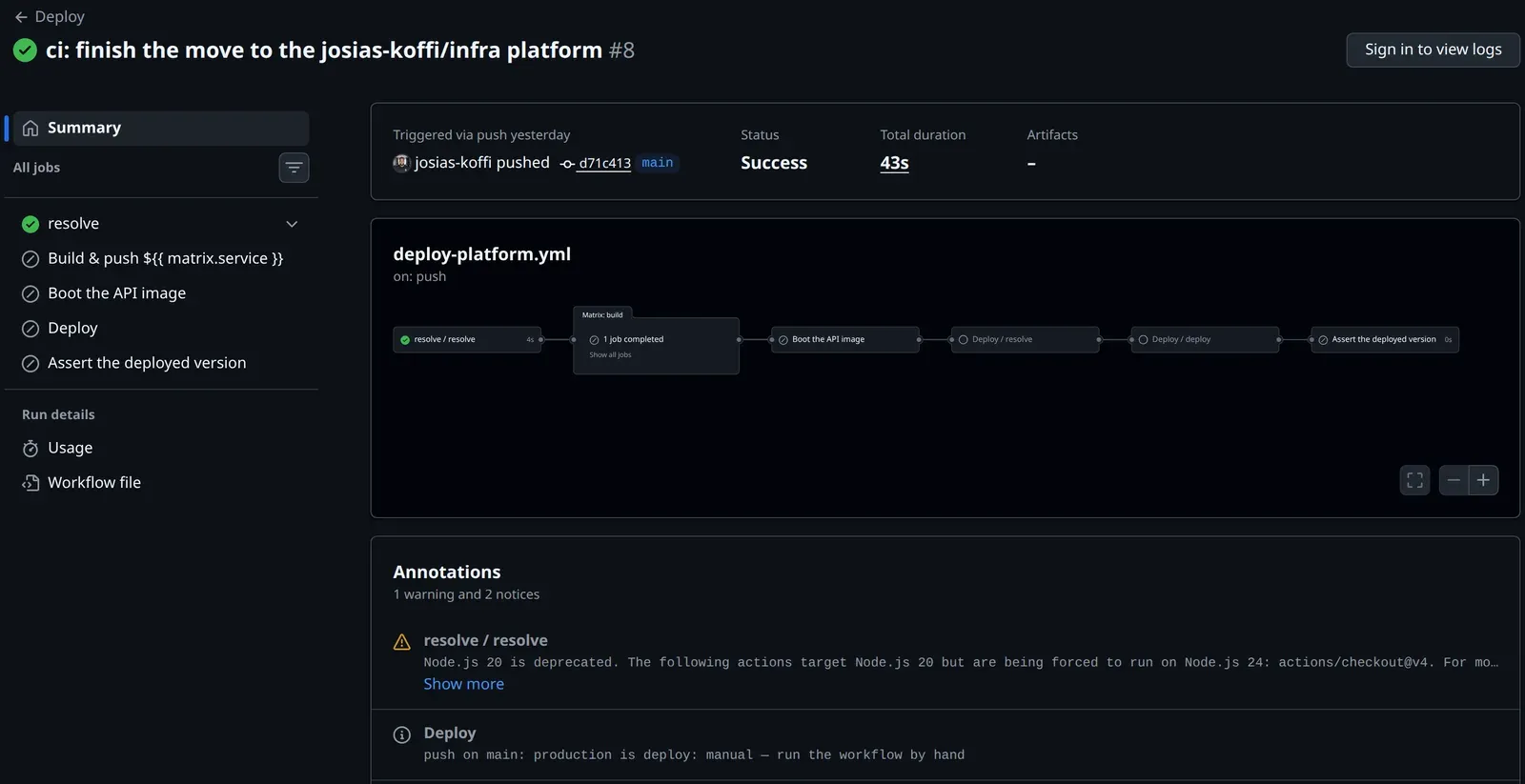Click the back arrow icon beside Deploy
The image size is (1525, 784).
click(x=21, y=17)
